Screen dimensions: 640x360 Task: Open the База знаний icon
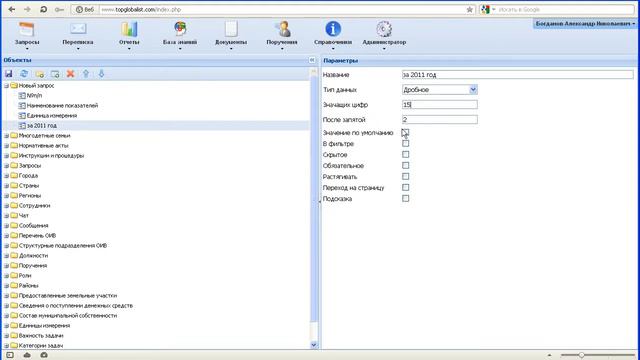coord(180,29)
